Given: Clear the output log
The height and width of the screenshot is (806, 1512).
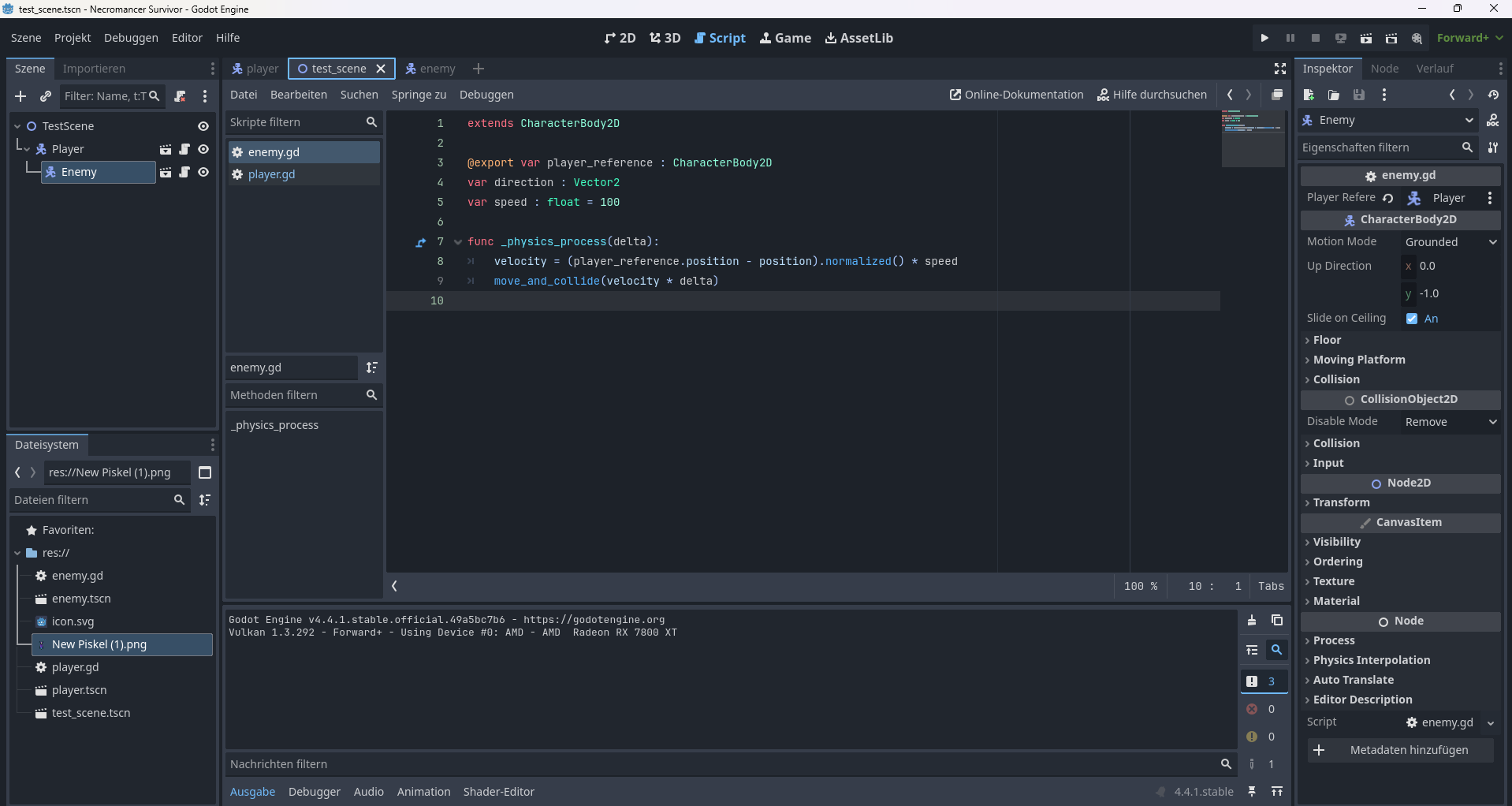Looking at the screenshot, I should pos(1252,621).
